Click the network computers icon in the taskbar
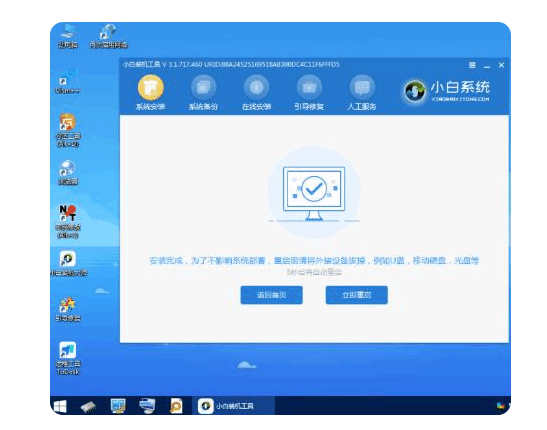547x430 pixels. point(147,406)
